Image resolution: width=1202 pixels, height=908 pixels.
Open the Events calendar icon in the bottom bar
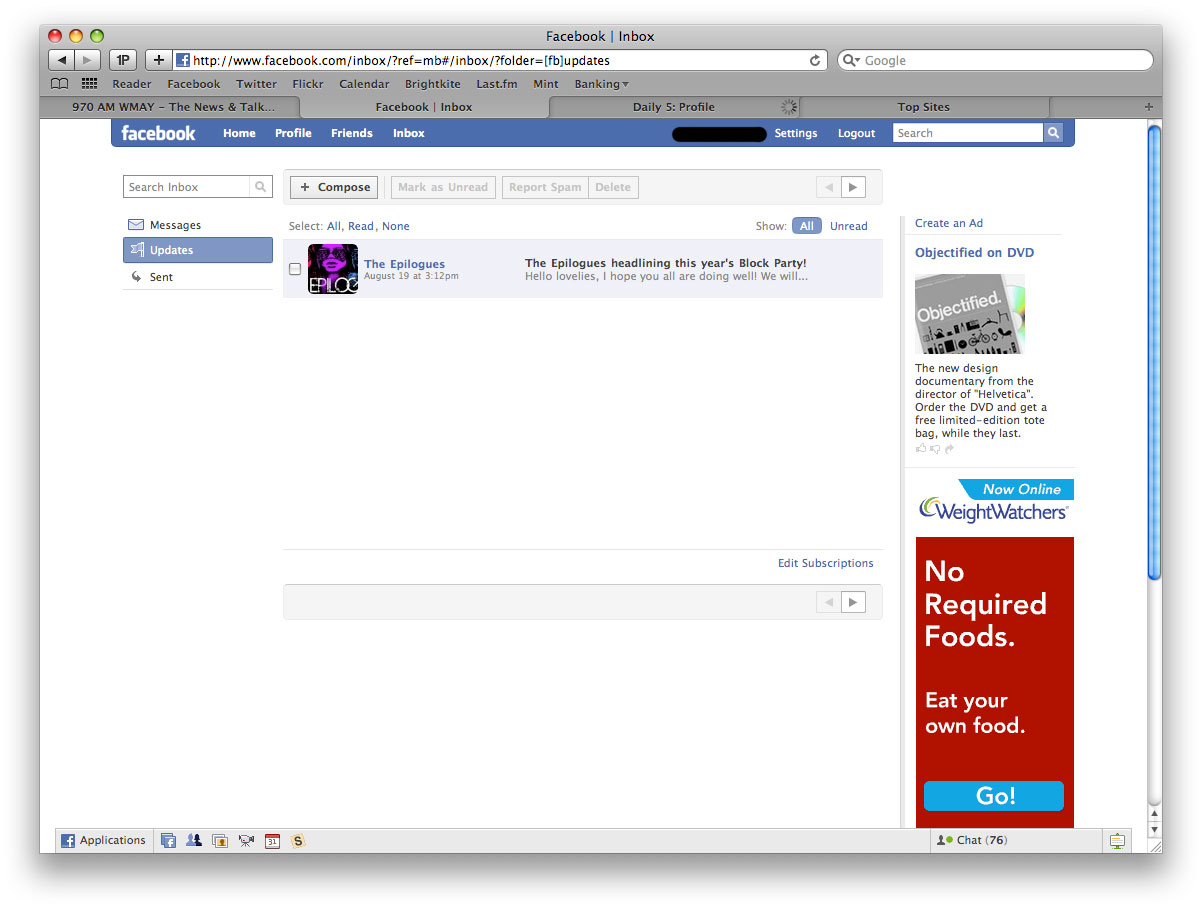(272, 841)
